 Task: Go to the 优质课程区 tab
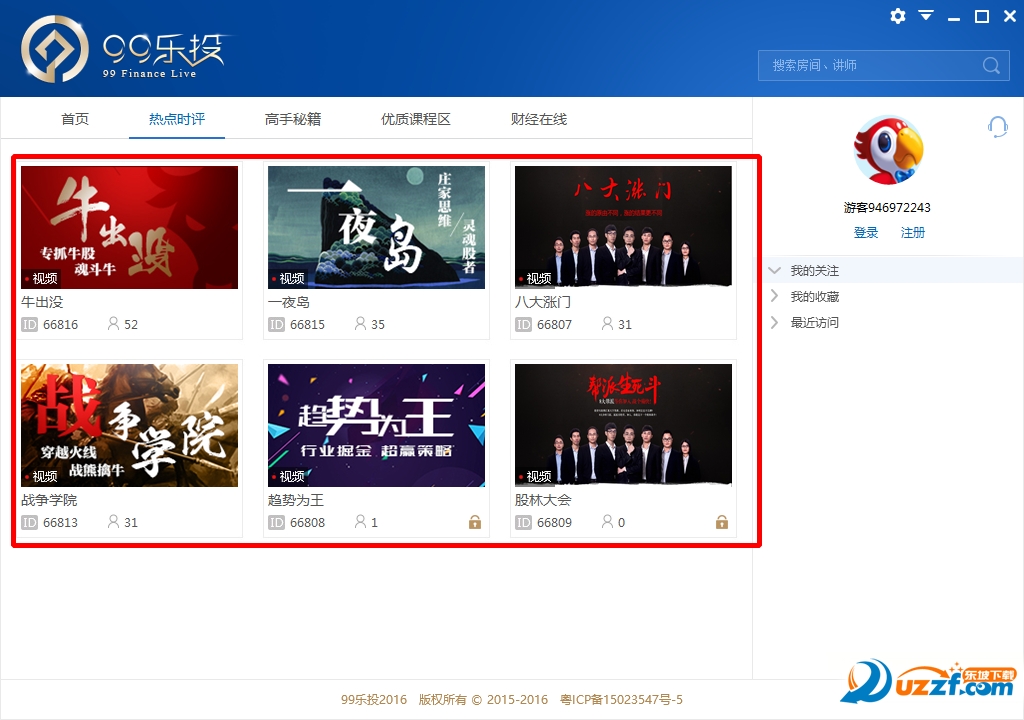(x=415, y=119)
